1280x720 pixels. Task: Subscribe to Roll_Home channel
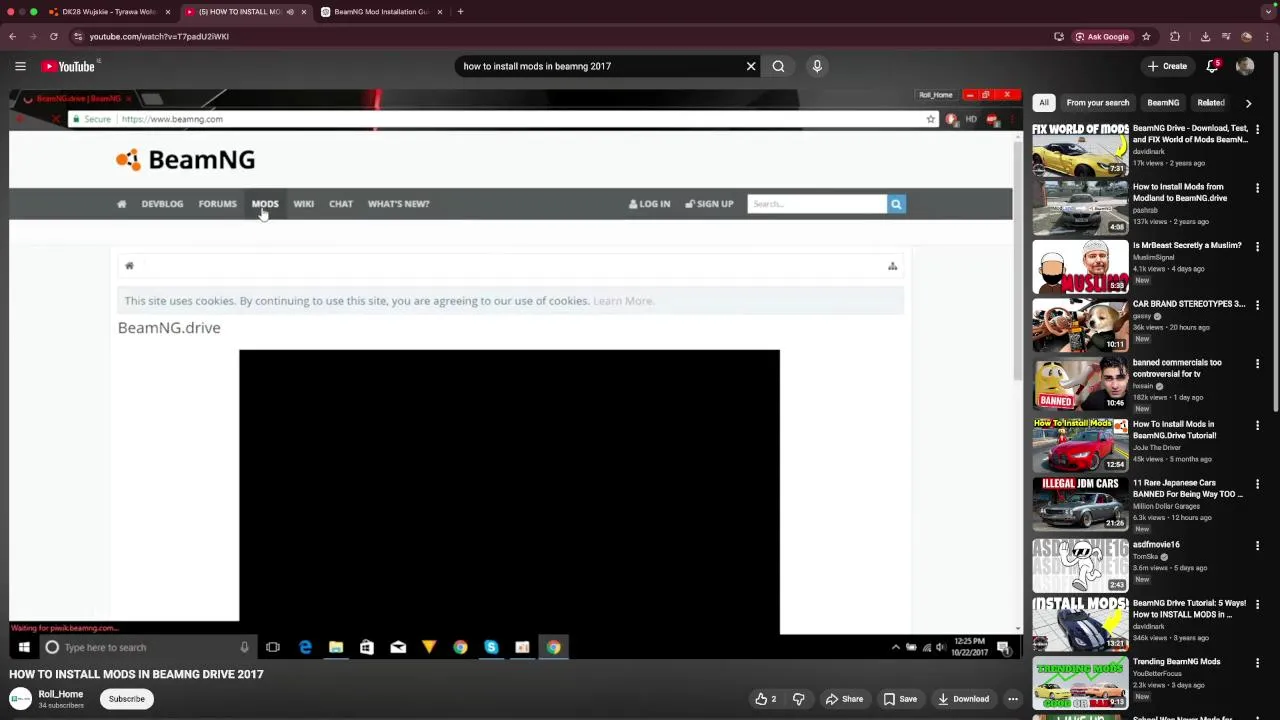(x=127, y=699)
